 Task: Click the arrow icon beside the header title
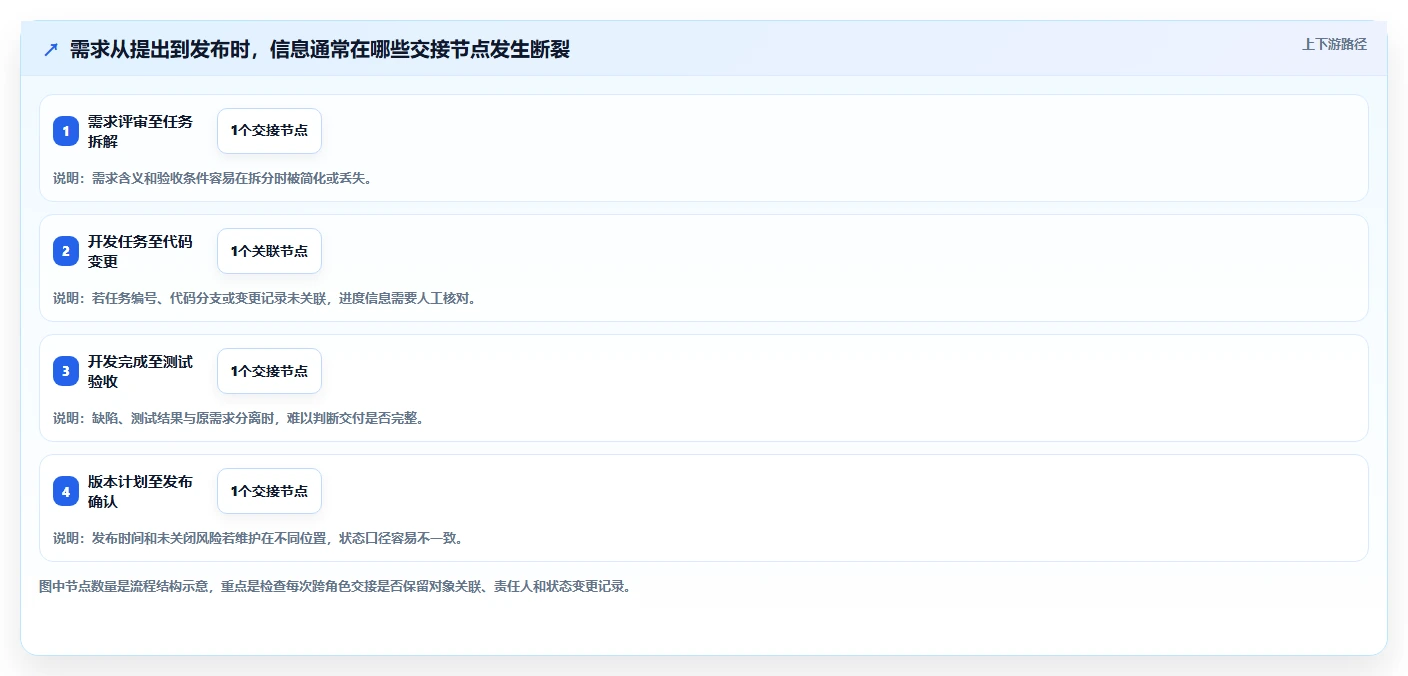coord(51,49)
